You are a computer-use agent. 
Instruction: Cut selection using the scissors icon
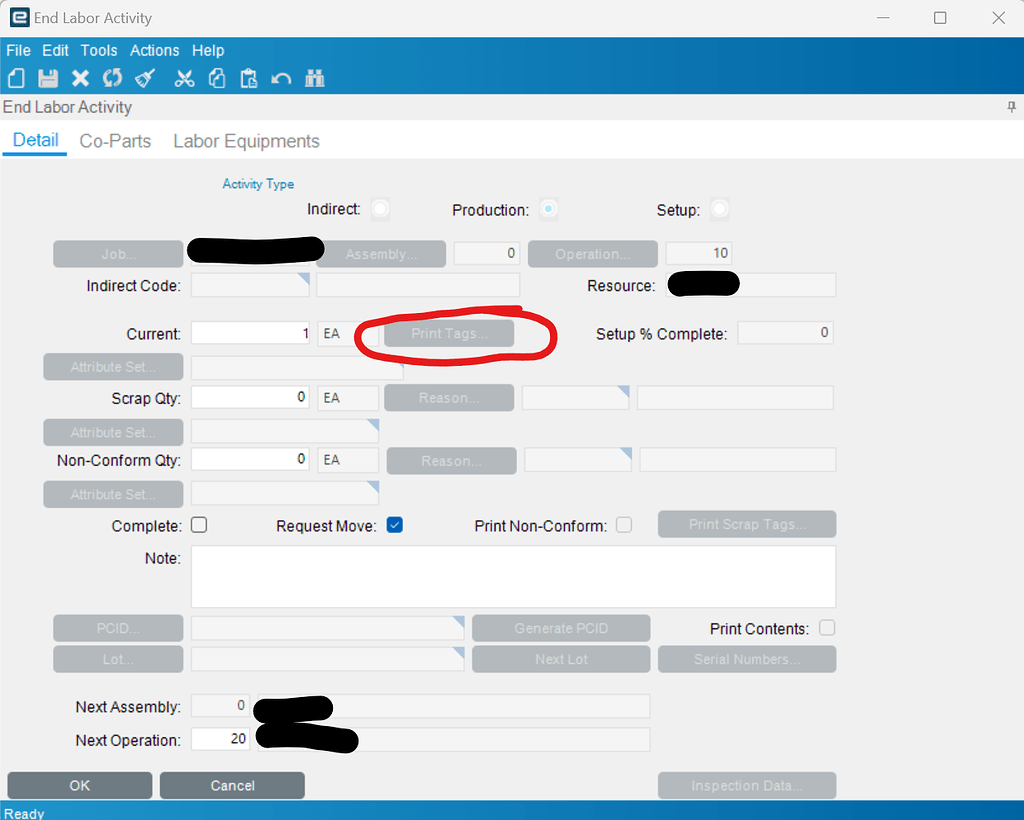tap(184, 78)
